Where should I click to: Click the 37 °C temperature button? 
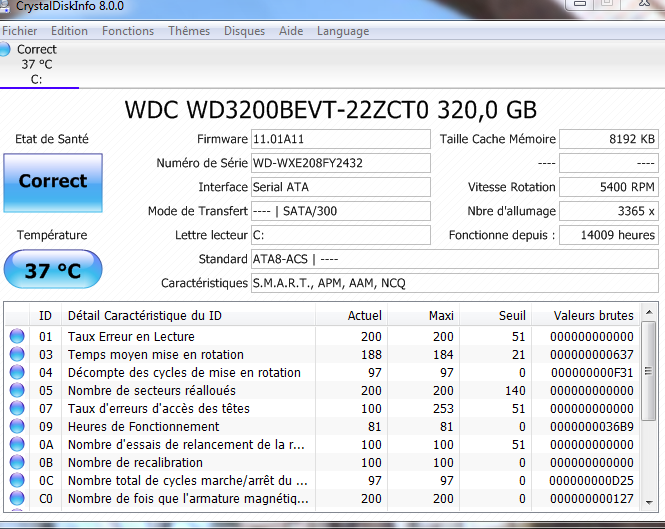click(x=53, y=269)
